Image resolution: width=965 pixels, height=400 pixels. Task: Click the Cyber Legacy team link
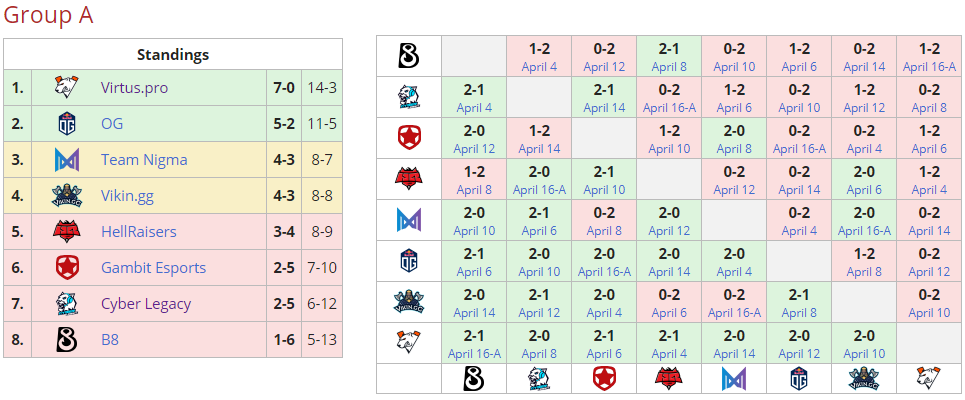[x=146, y=304]
